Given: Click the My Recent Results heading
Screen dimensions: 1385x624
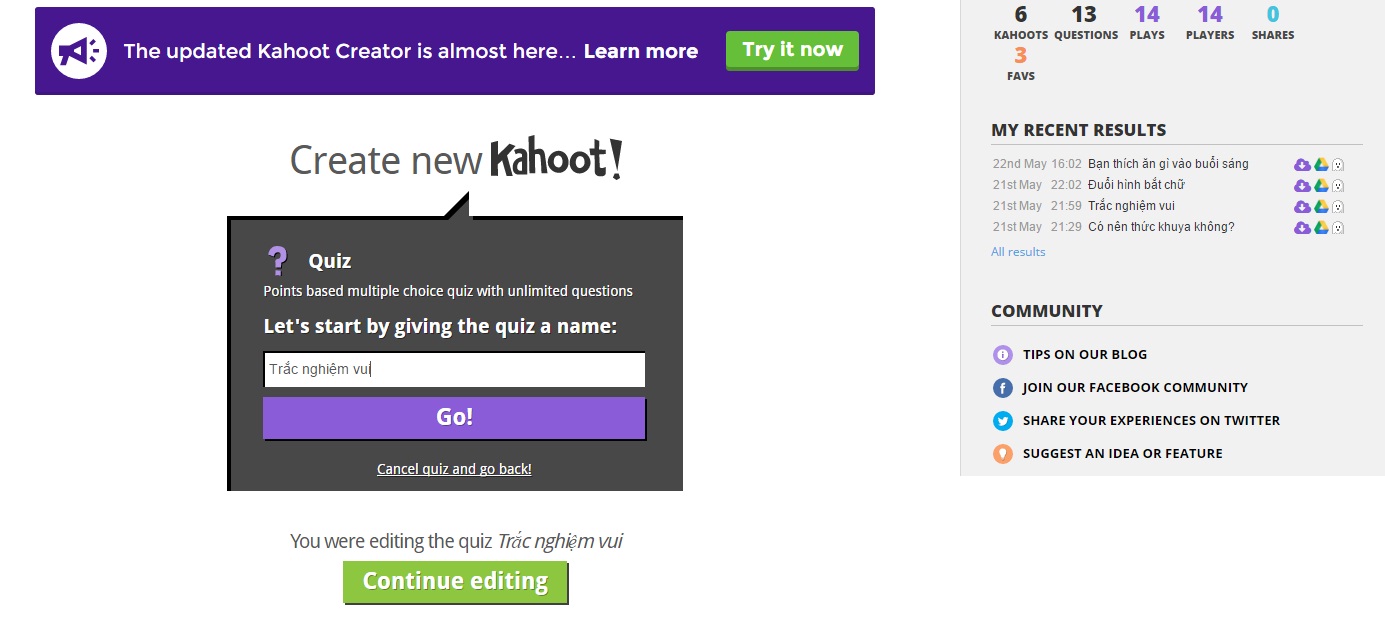Looking at the screenshot, I should click(1079, 130).
